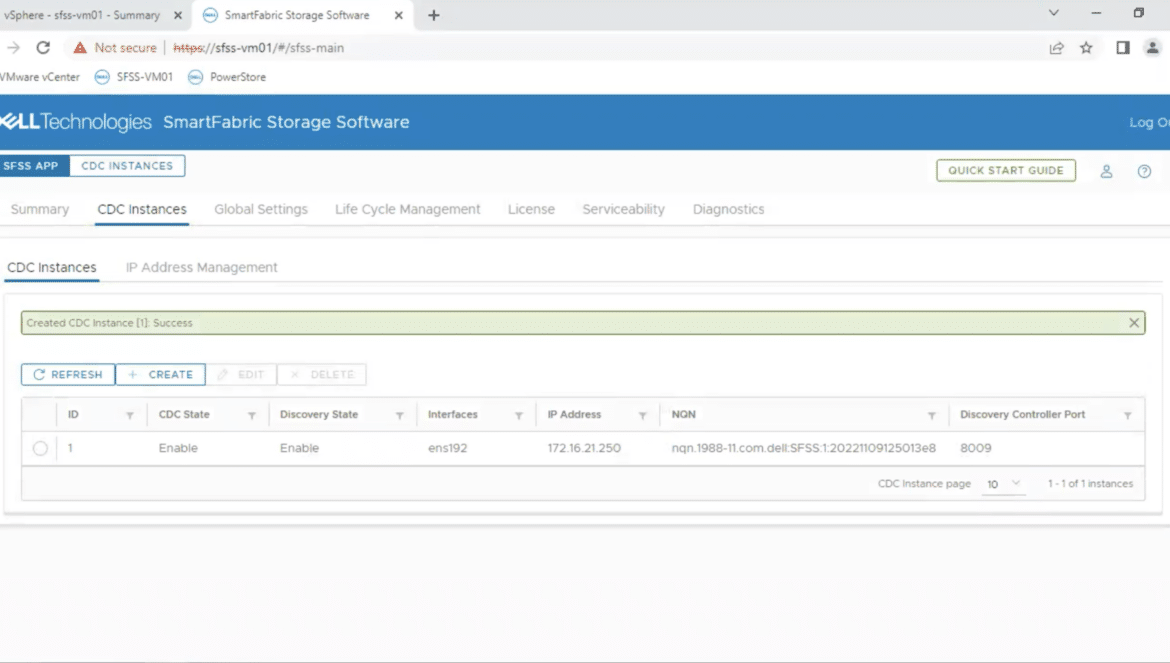Screen dimensions: 1170x663
Task: Dismiss the Created CDC Instance success banner
Action: [x=1134, y=323]
